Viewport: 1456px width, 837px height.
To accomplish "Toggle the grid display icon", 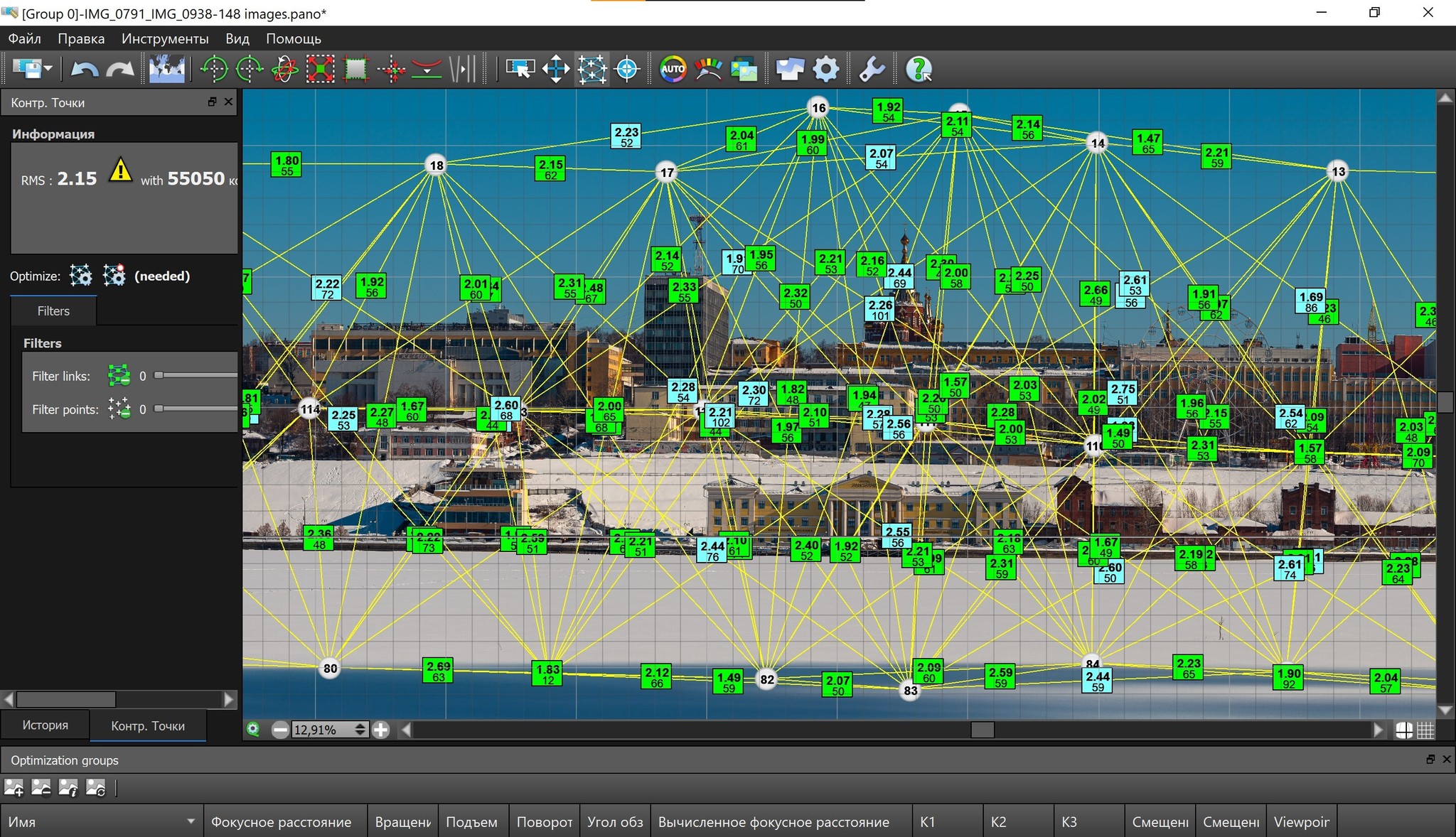I will coord(1425,730).
